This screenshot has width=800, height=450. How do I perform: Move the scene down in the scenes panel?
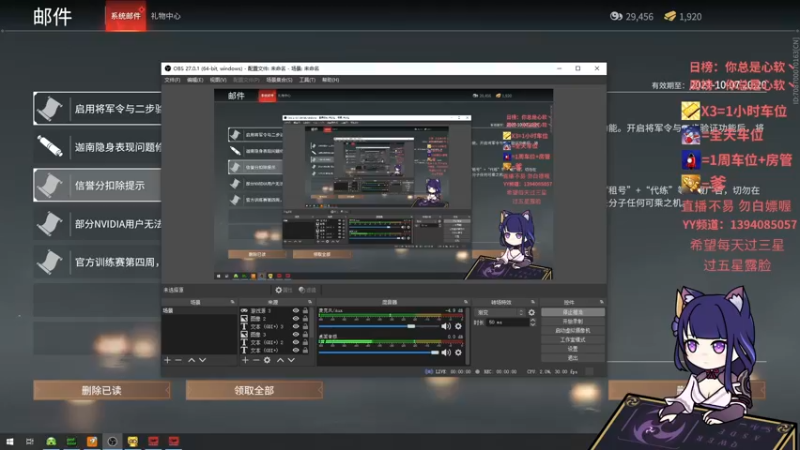coord(203,360)
